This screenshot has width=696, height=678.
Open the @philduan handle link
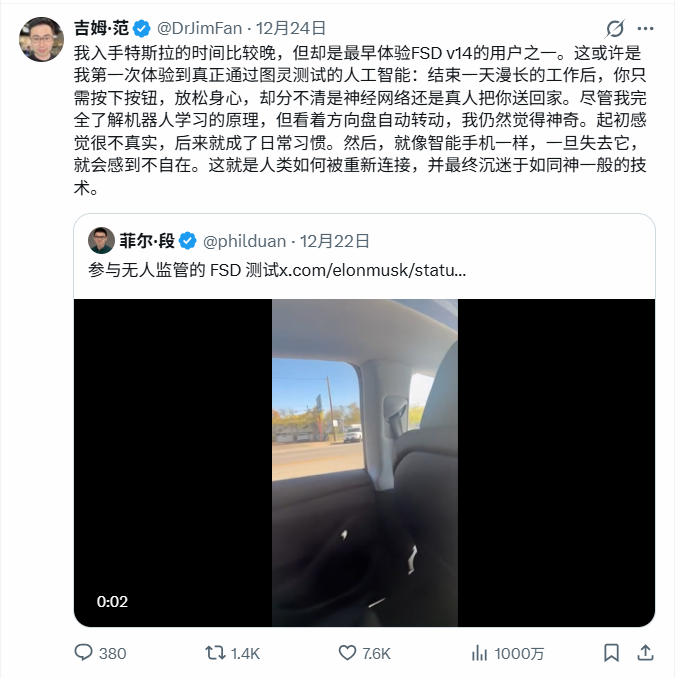(245, 241)
